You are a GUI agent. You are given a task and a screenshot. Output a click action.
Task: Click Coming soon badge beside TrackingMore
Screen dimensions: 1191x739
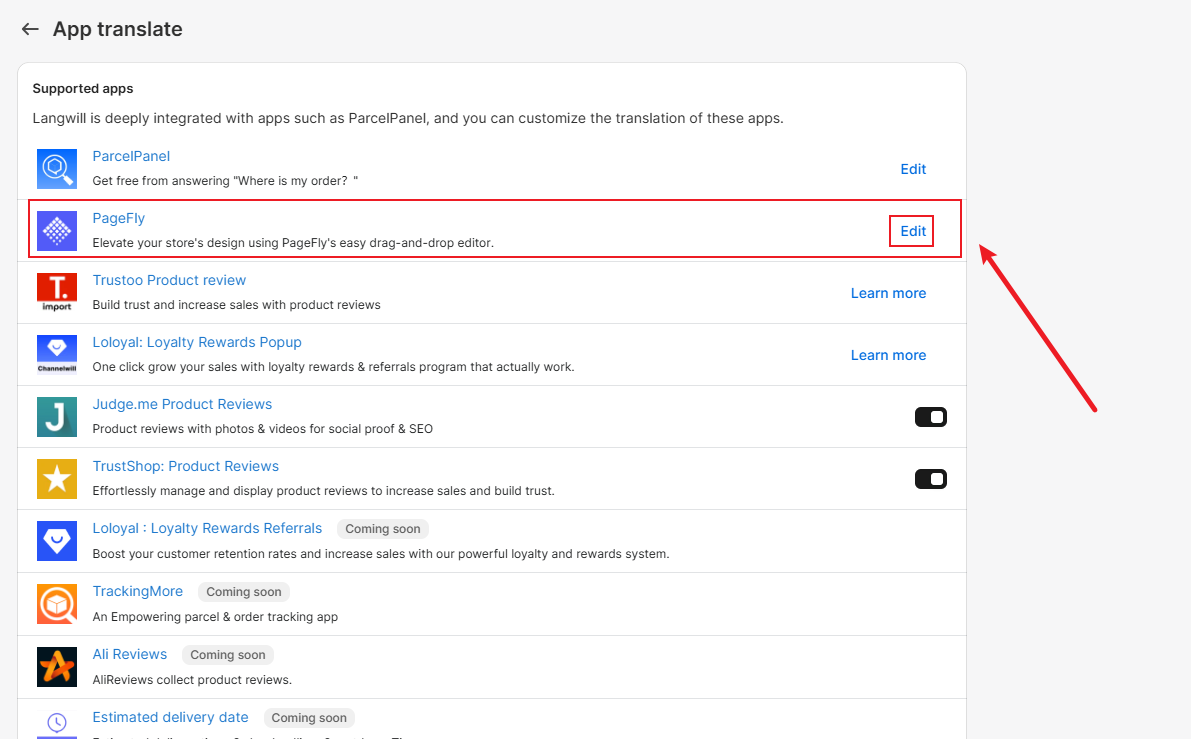coord(244,592)
